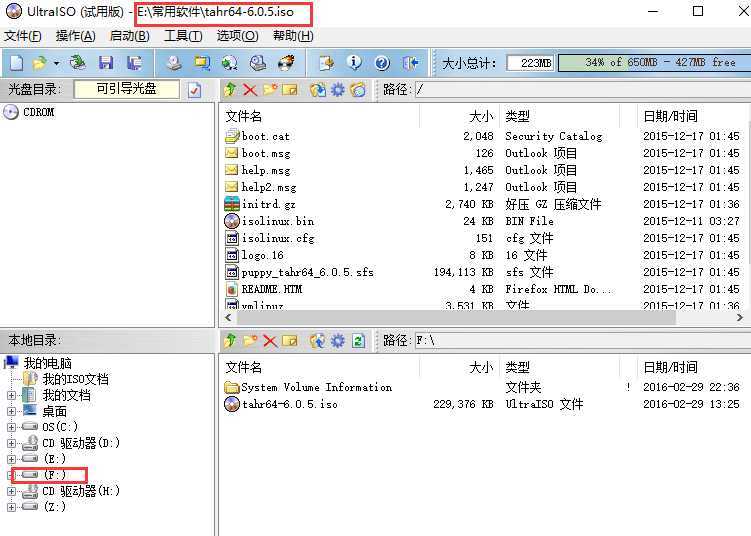Click the add-to-ISO icon in local pane toolbar
The image size is (751, 536).
tap(317, 341)
